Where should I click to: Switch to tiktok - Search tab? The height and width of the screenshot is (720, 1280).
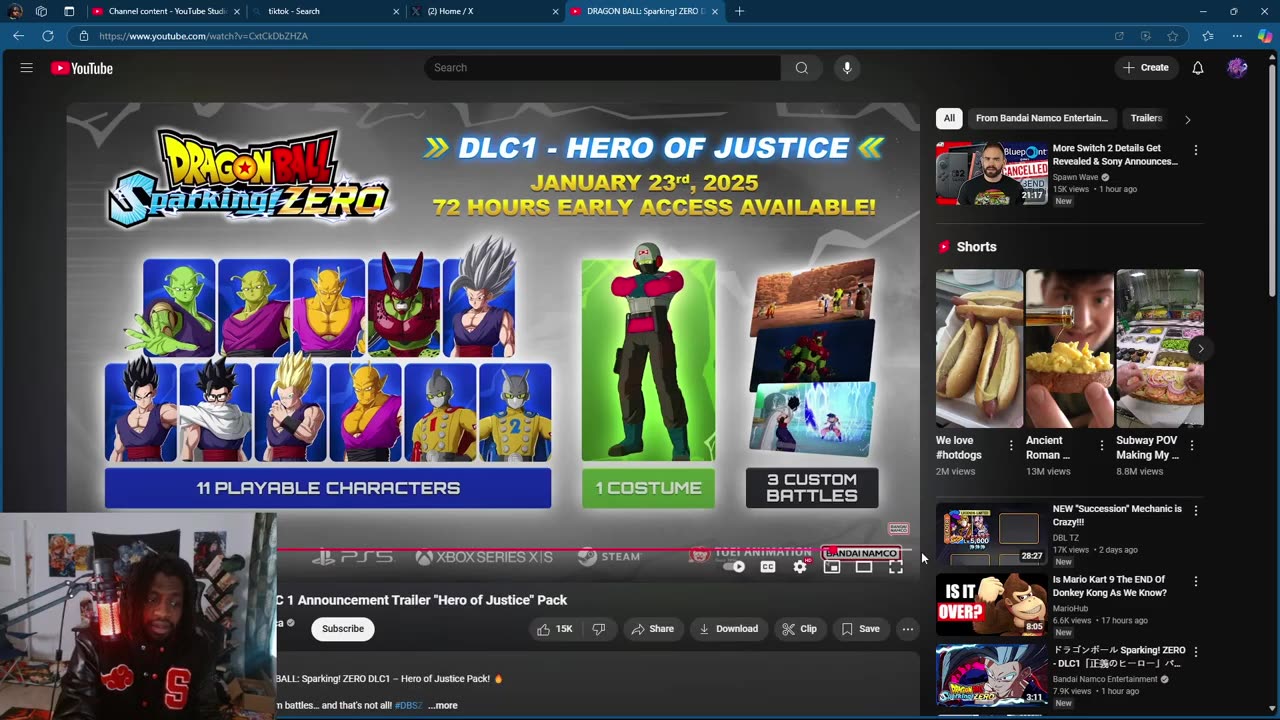point(326,11)
